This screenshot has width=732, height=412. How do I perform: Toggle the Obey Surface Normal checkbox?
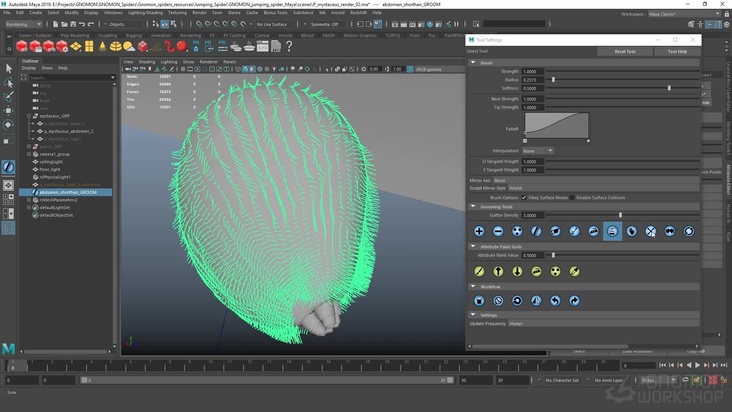[x=523, y=197]
